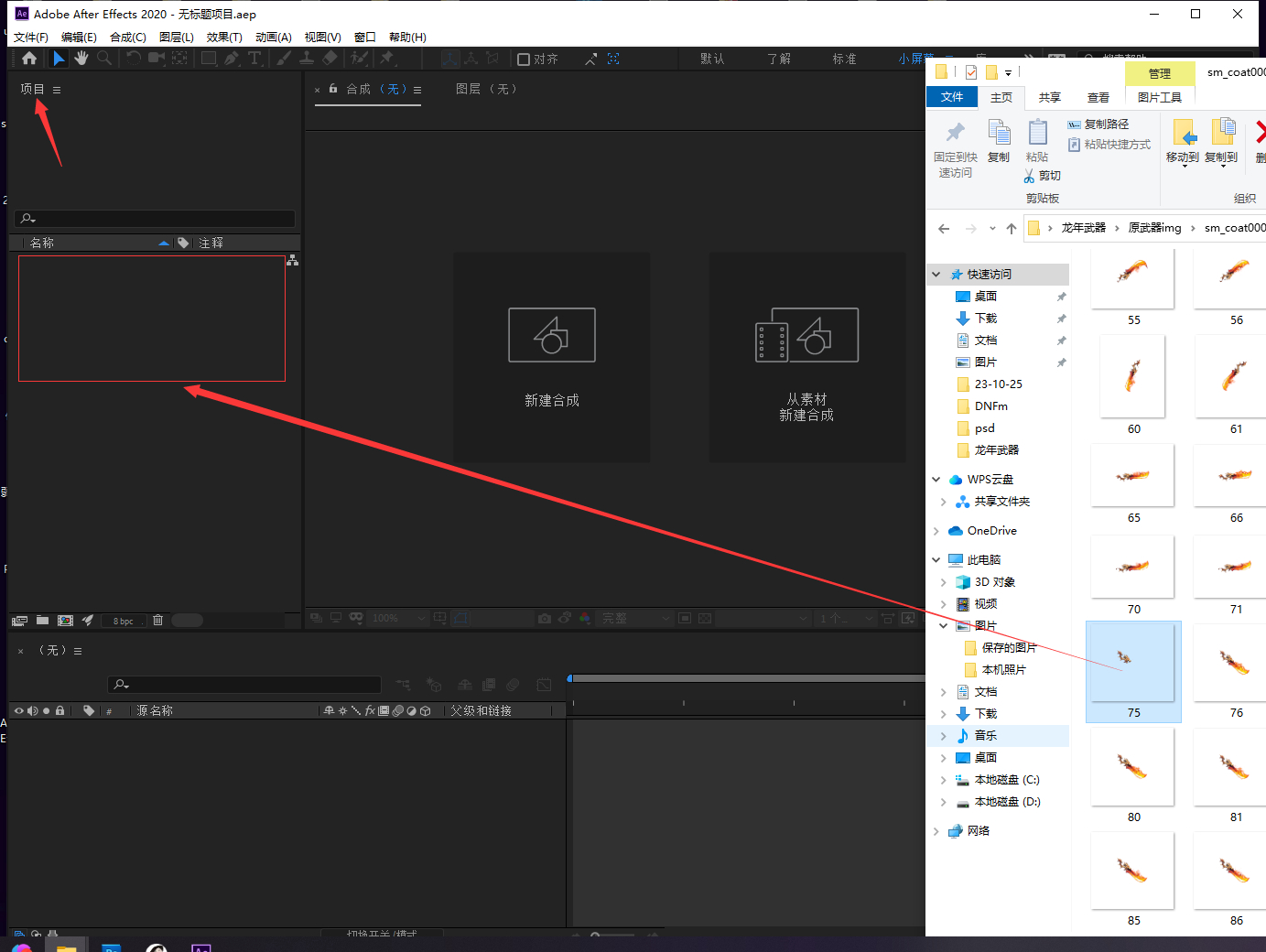Click the 新建合成 button
This screenshot has height=952, width=1266.
coord(552,357)
